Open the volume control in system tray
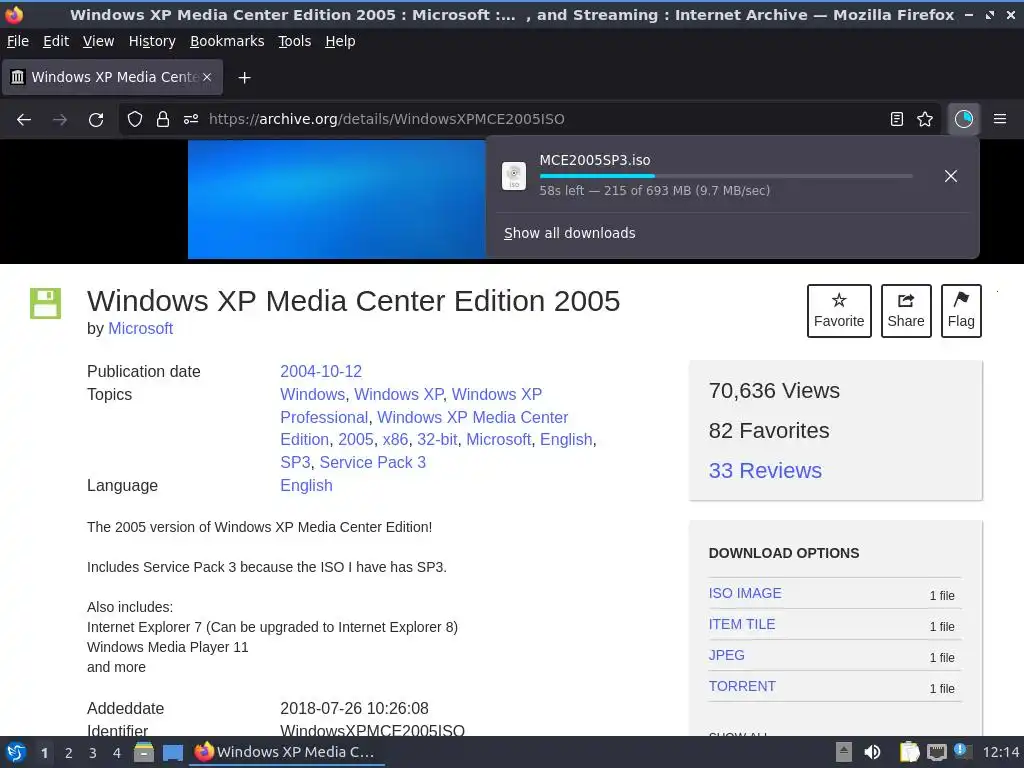 pos(872,752)
